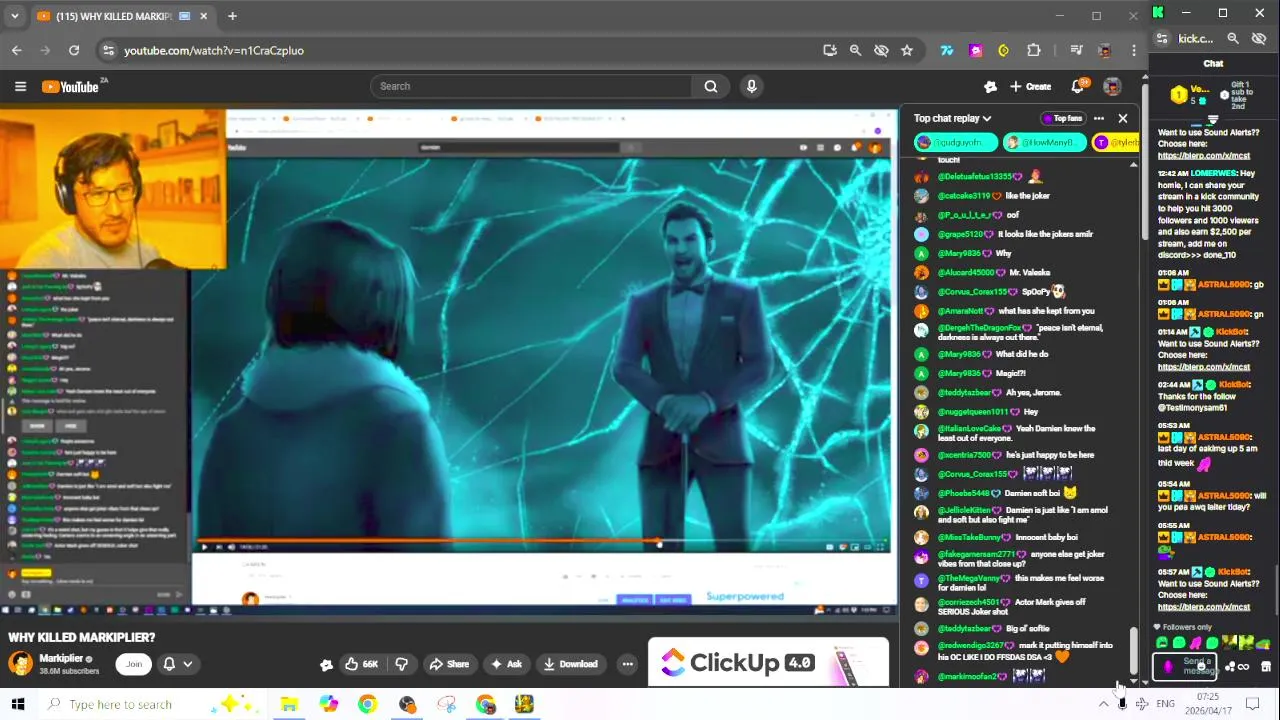Open the Windows notification center icon
This screenshot has height=720, width=1280.
click(1252, 704)
